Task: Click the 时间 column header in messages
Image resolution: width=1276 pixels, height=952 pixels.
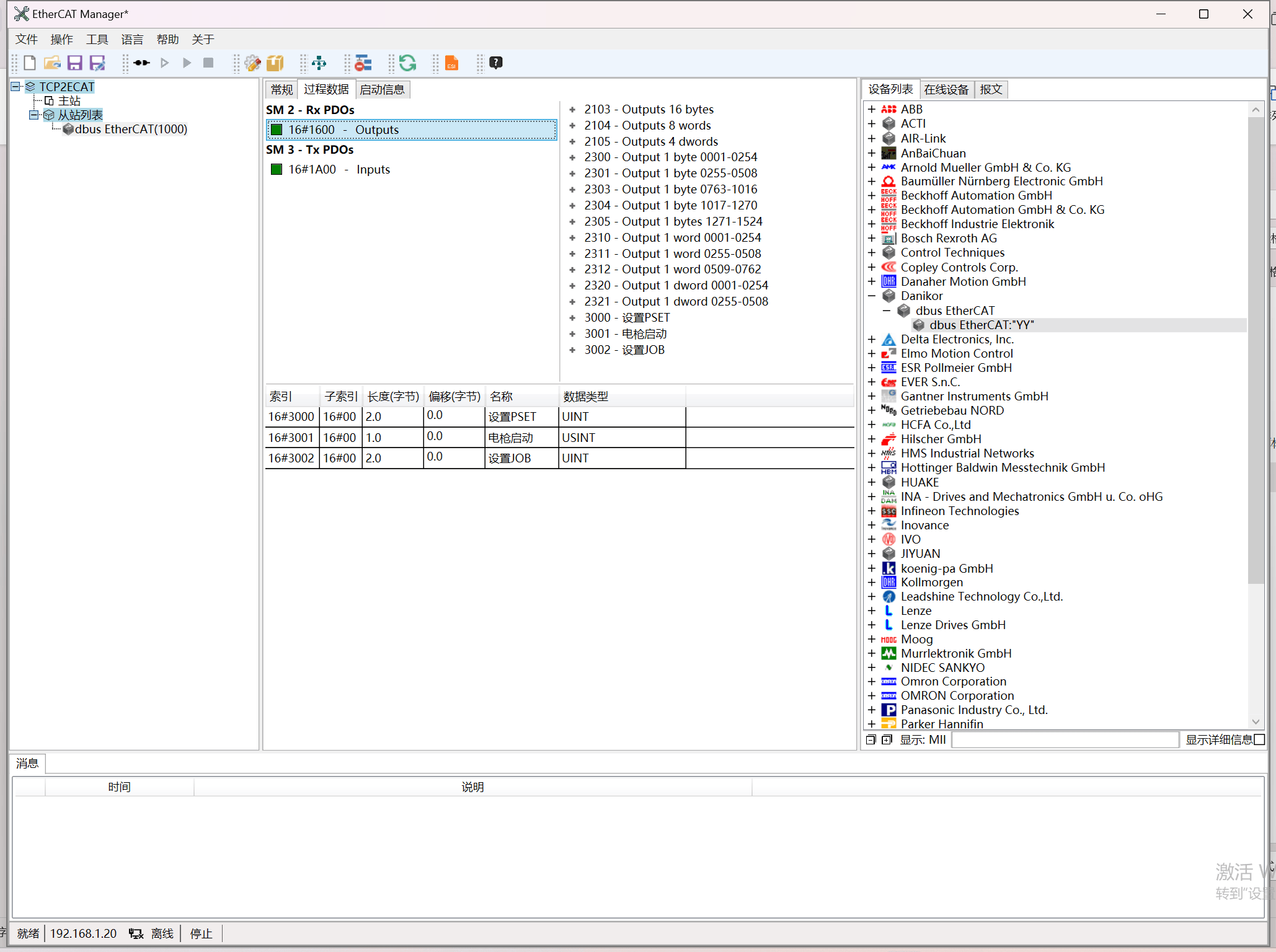Action: (x=119, y=787)
